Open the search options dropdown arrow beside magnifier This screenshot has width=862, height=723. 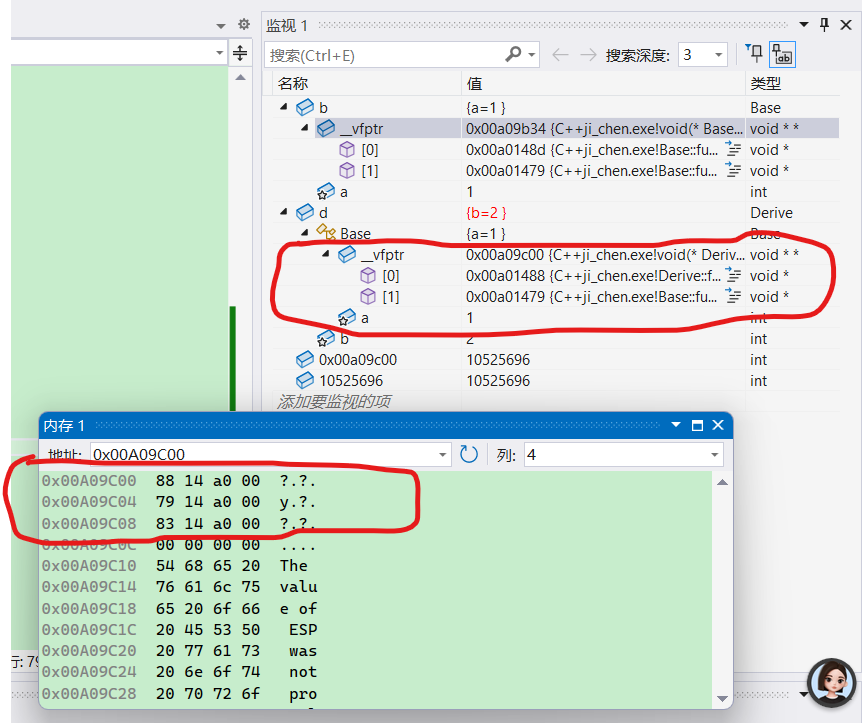click(x=532, y=55)
